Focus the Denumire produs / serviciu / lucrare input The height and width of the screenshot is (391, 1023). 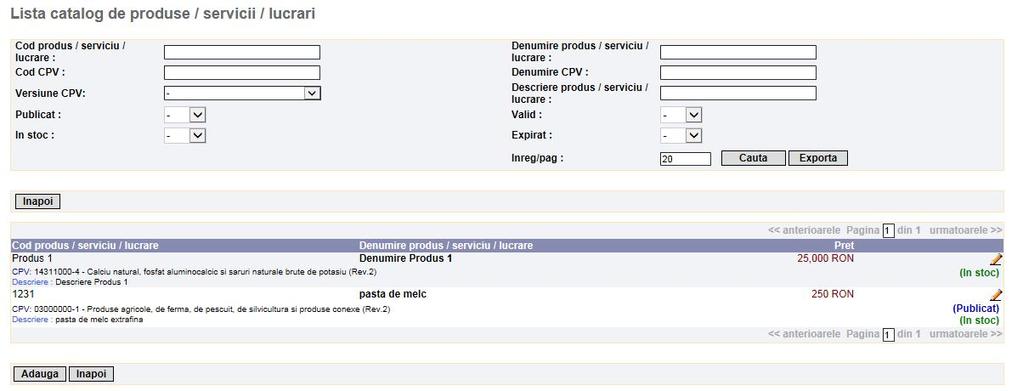point(738,52)
